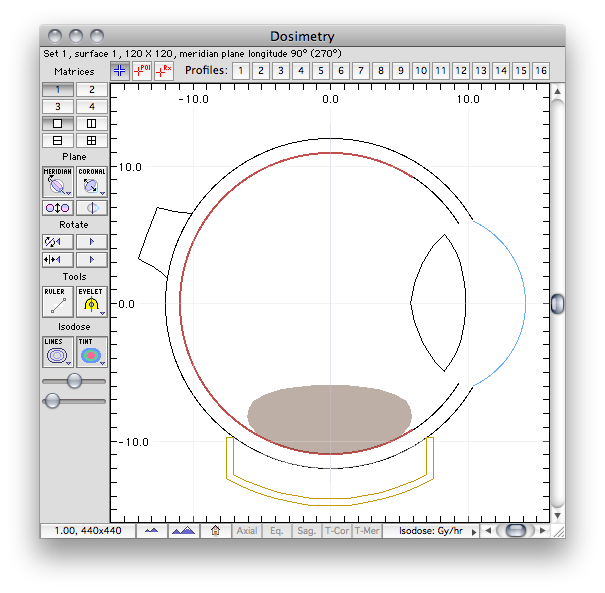This screenshot has width=605, height=593.
Task: Click the home icon in status bar
Action: click(x=215, y=531)
